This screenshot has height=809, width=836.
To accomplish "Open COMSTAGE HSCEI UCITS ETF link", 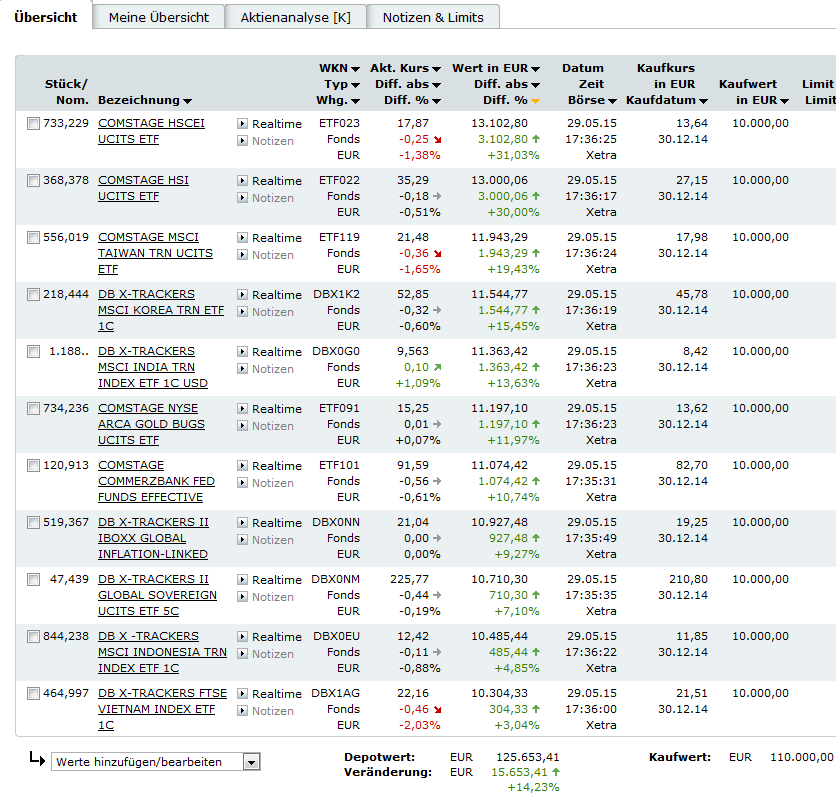I will [x=151, y=131].
